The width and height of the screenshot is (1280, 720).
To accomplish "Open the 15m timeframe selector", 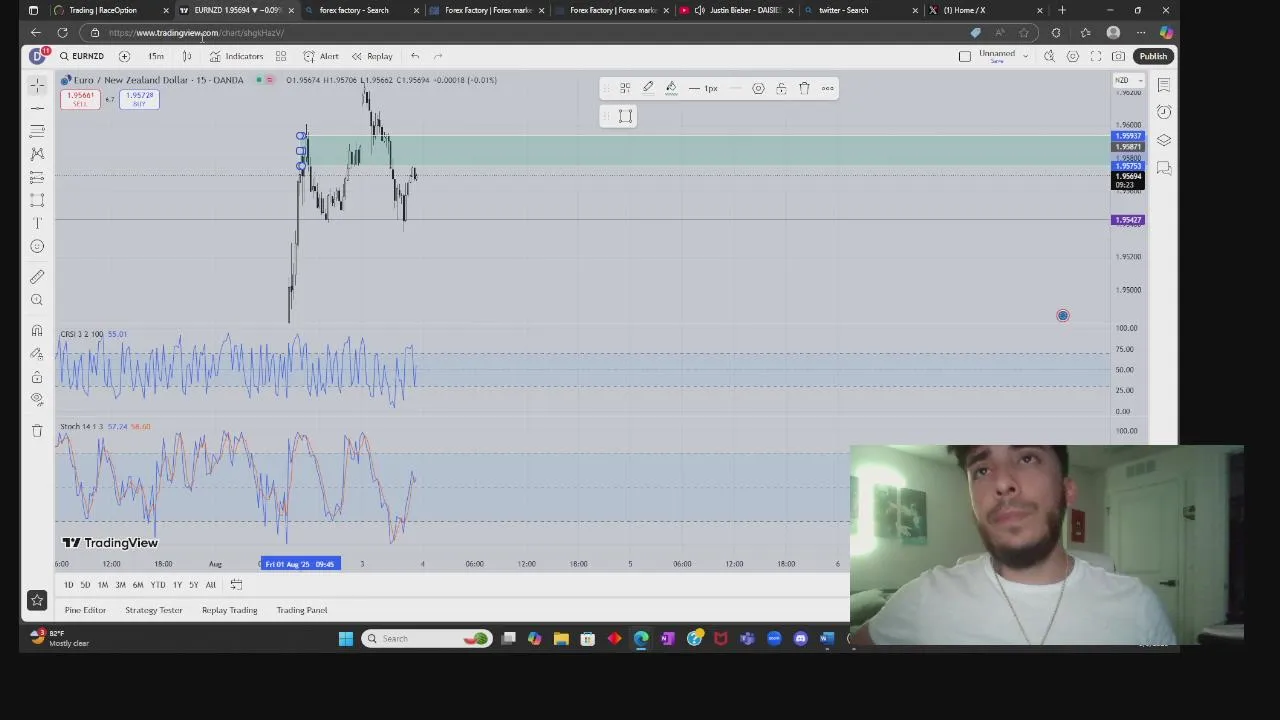I will [x=156, y=56].
